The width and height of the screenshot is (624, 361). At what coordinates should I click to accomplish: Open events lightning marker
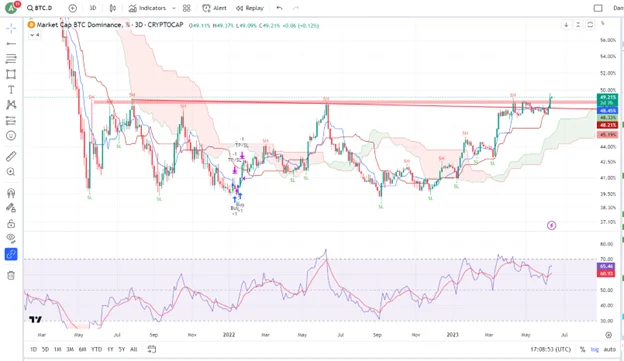[552, 226]
